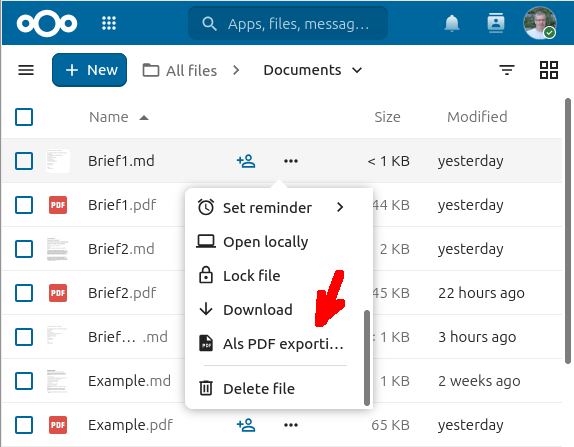574x447 pixels.
Task: Select the Example.pdf checkbox
Action: click(x=24, y=425)
